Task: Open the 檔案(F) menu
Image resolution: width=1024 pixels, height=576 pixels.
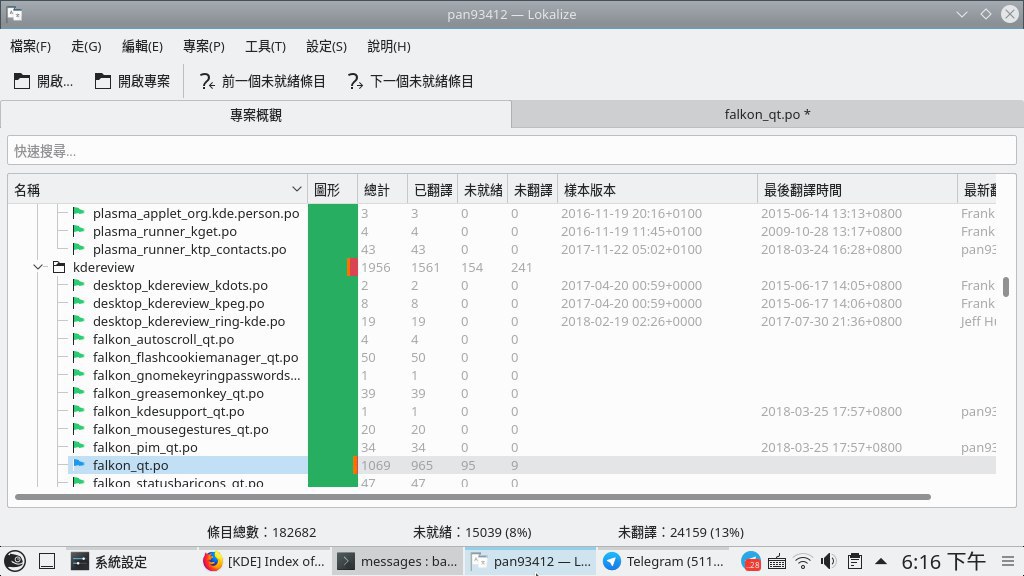Action: point(31,46)
